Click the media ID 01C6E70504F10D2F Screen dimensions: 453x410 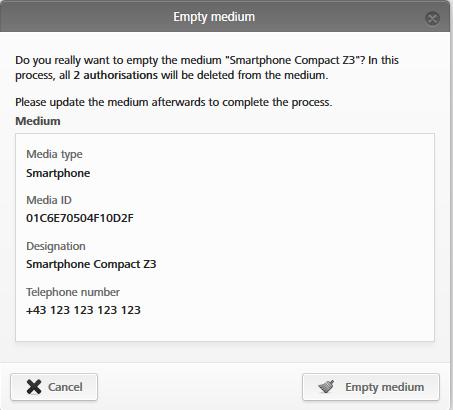click(x=80, y=218)
